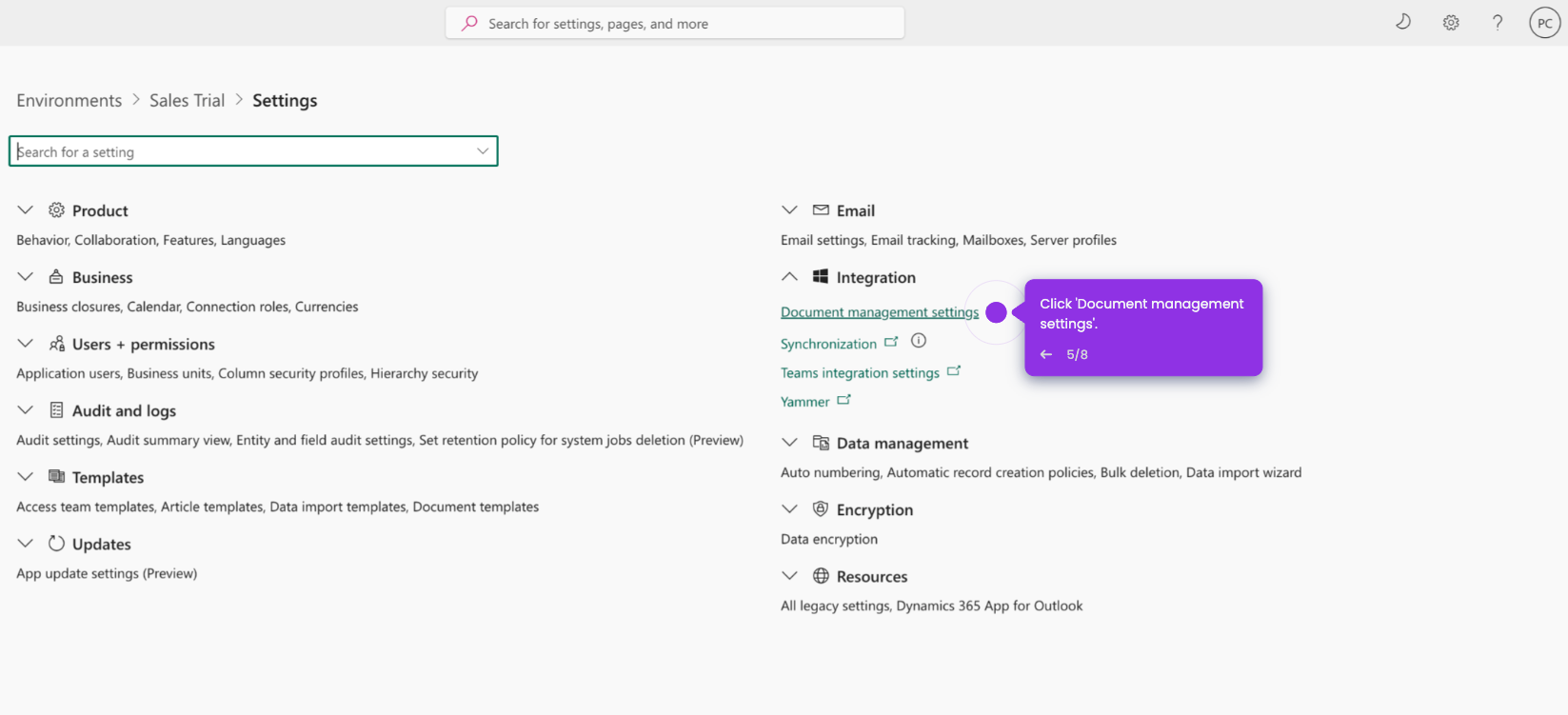Click the Encryption heading
This screenshot has height=715, width=1568.
click(x=875, y=509)
